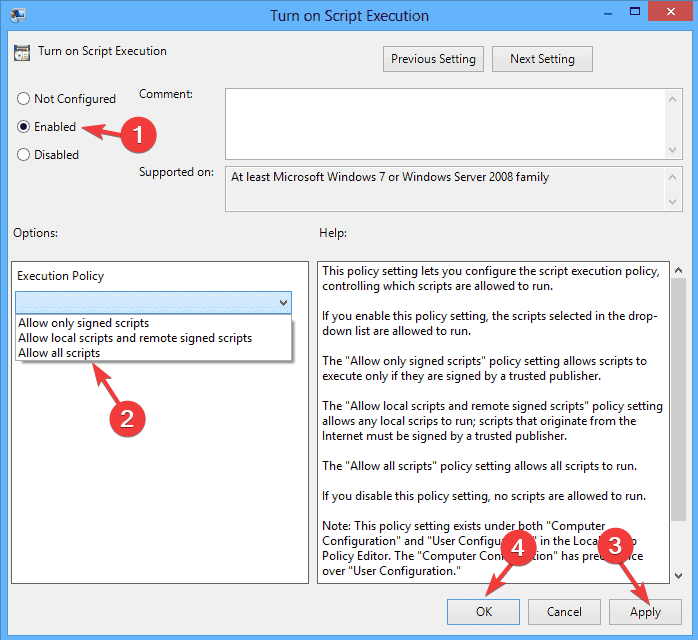The width and height of the screenshot is (698, 640).
Task: Open the Execution Policy dropdown arrow
Action: [283, 303]
